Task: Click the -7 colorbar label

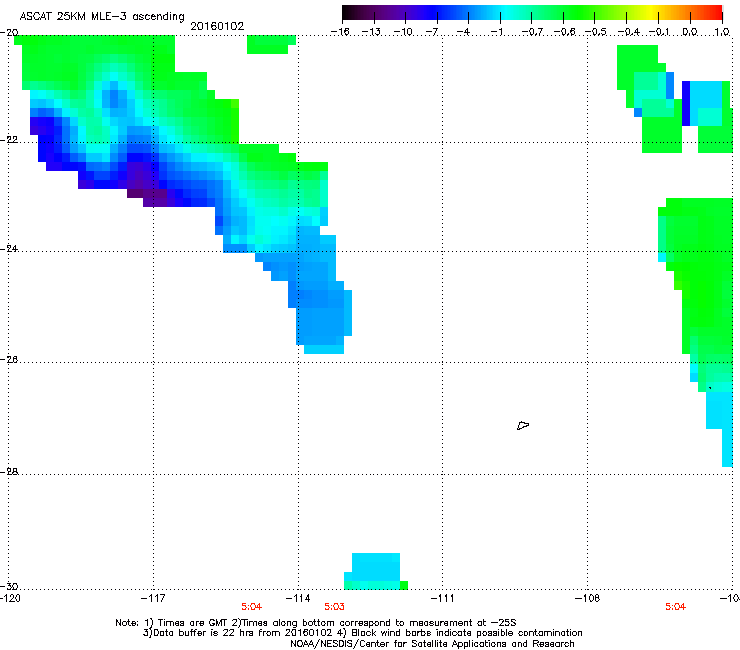Action: 431,32
